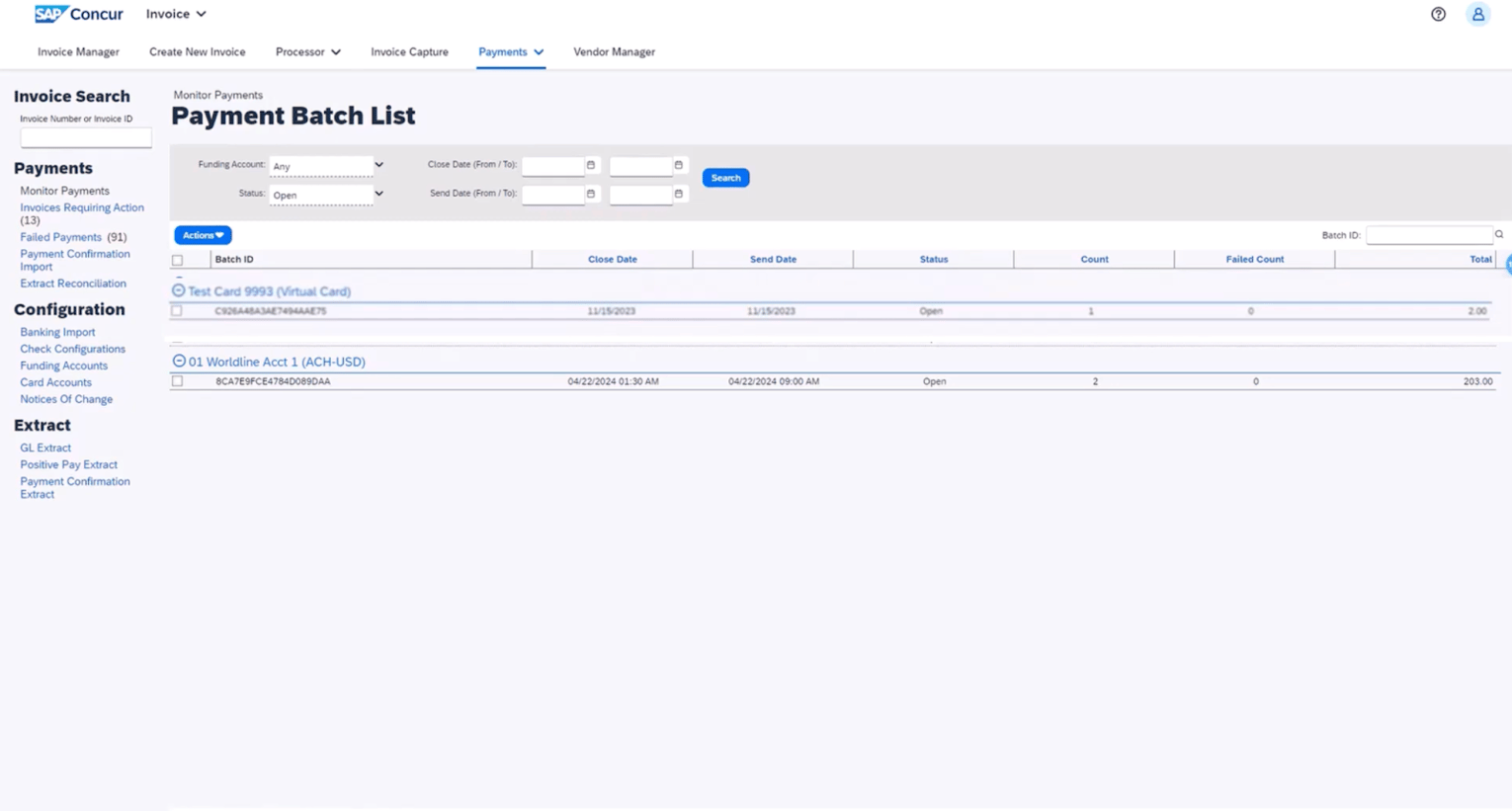Viewport: 1512px width, 811px height.
Task: Click the blue Search button
Action: (x=725, y=178)
